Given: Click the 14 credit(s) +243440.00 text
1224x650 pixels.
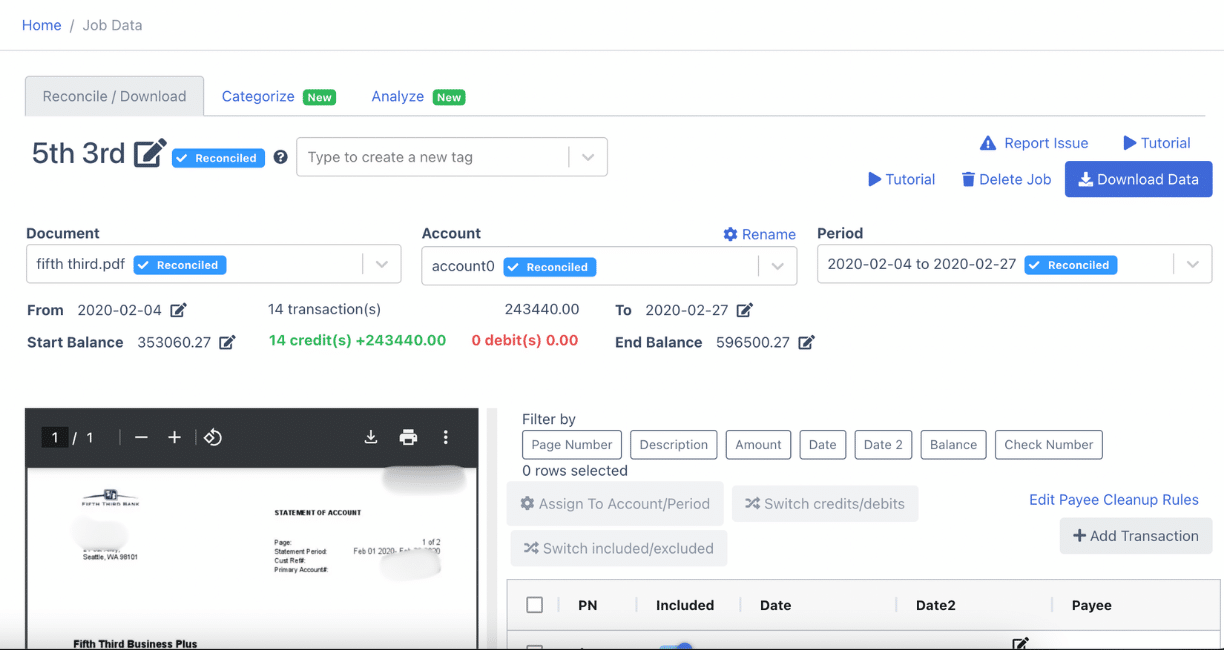Looking at the screenshot, I should pos(357,340).
